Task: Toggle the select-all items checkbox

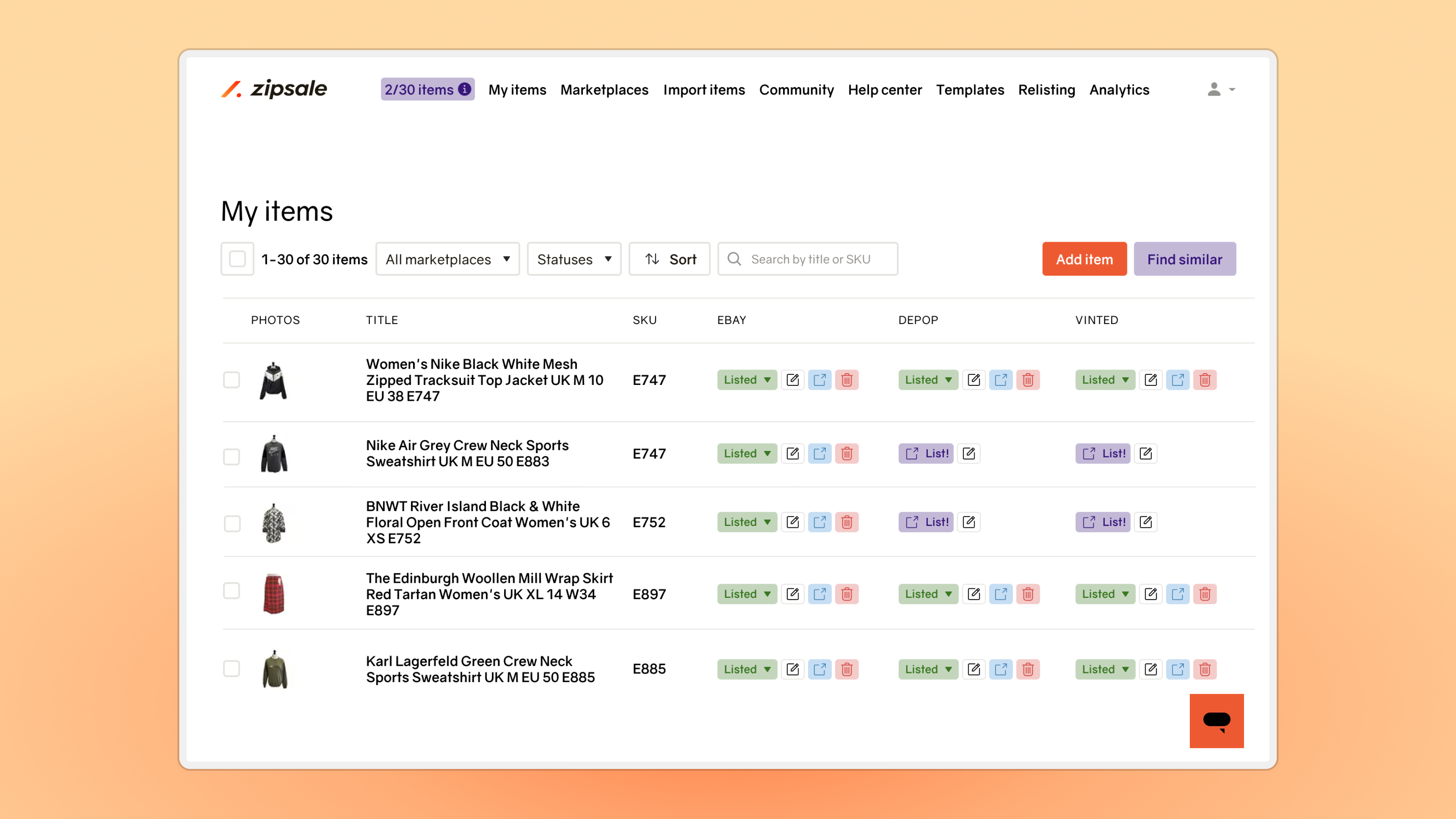Action: click(238, 259)
